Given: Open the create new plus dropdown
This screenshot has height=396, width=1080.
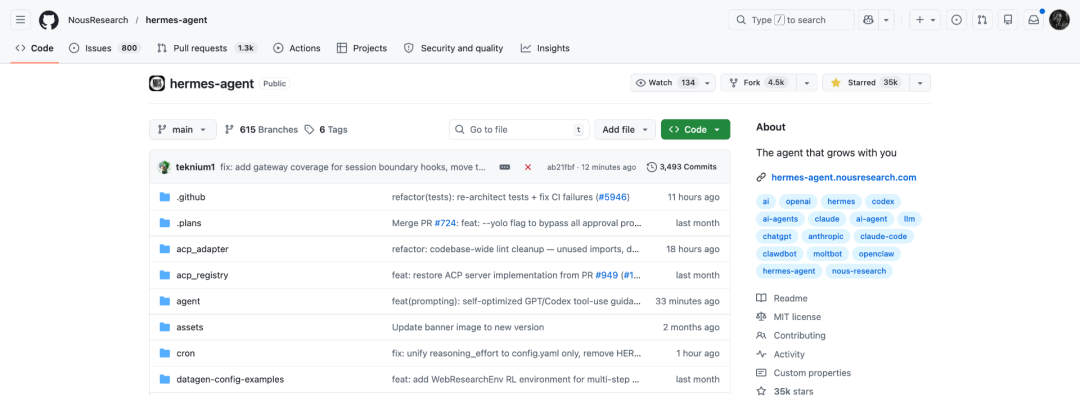Looking at the screenshot, I should [925, 20].
